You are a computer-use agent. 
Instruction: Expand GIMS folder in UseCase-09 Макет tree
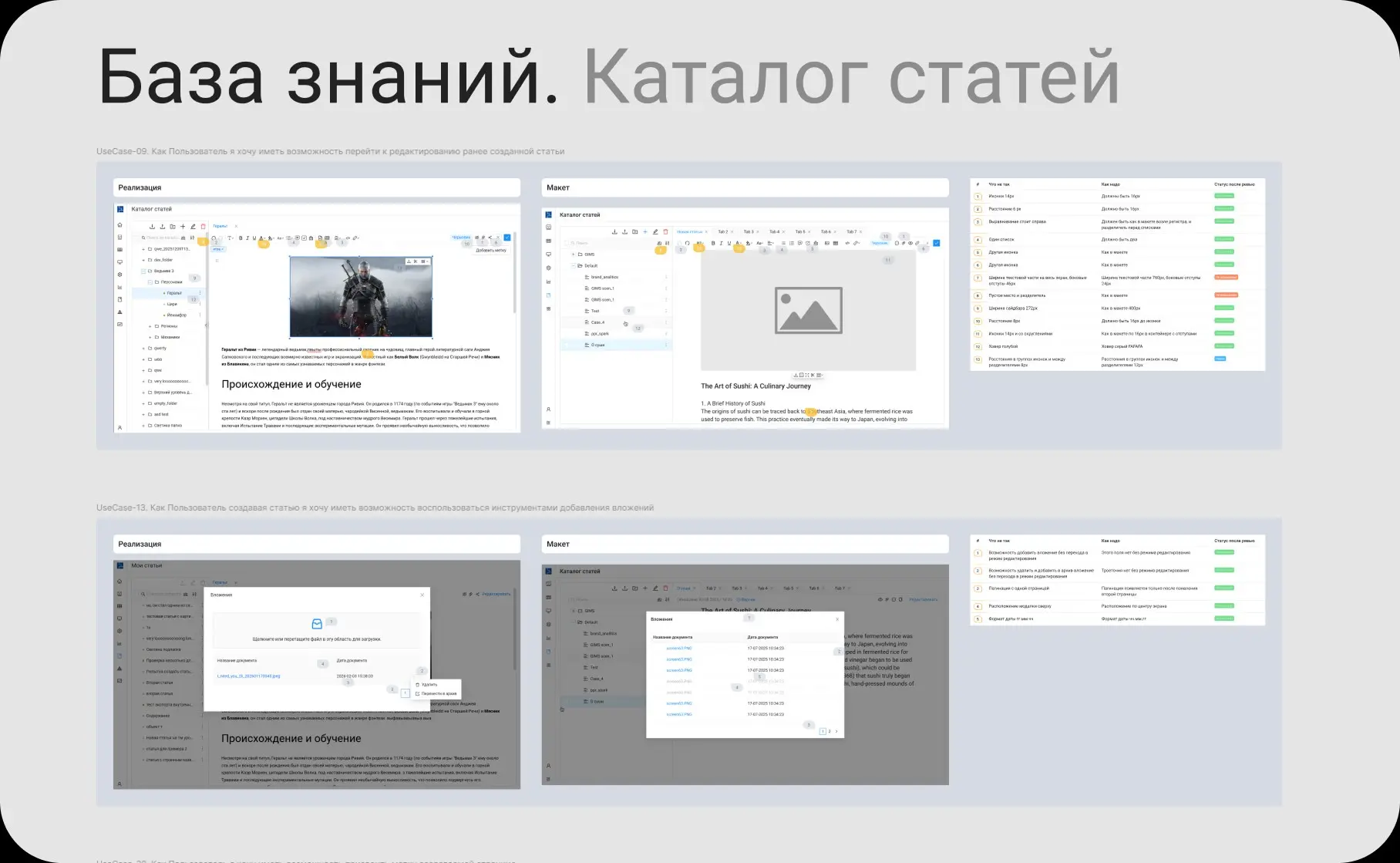click(x=573, y=255)
